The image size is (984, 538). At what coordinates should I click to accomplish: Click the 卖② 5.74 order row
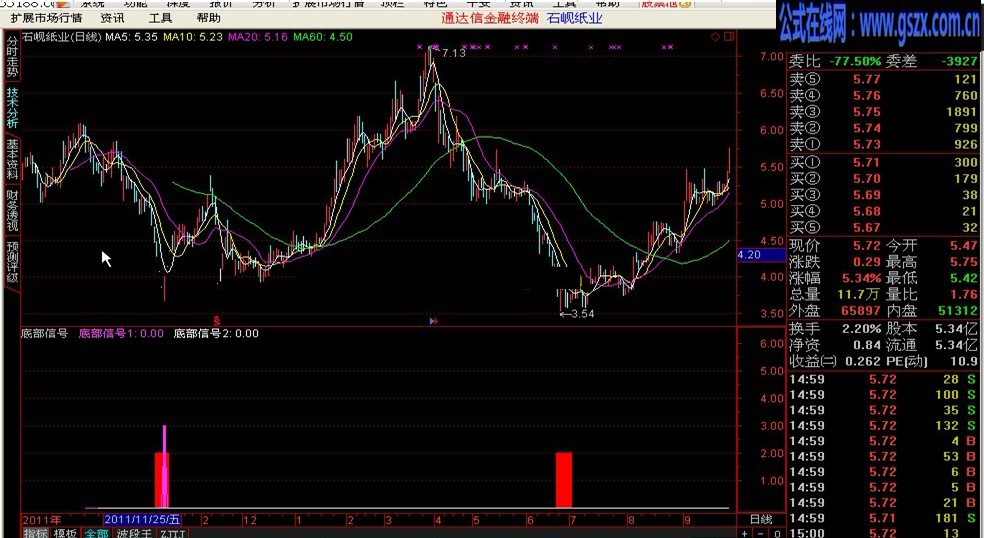point(883,129)
